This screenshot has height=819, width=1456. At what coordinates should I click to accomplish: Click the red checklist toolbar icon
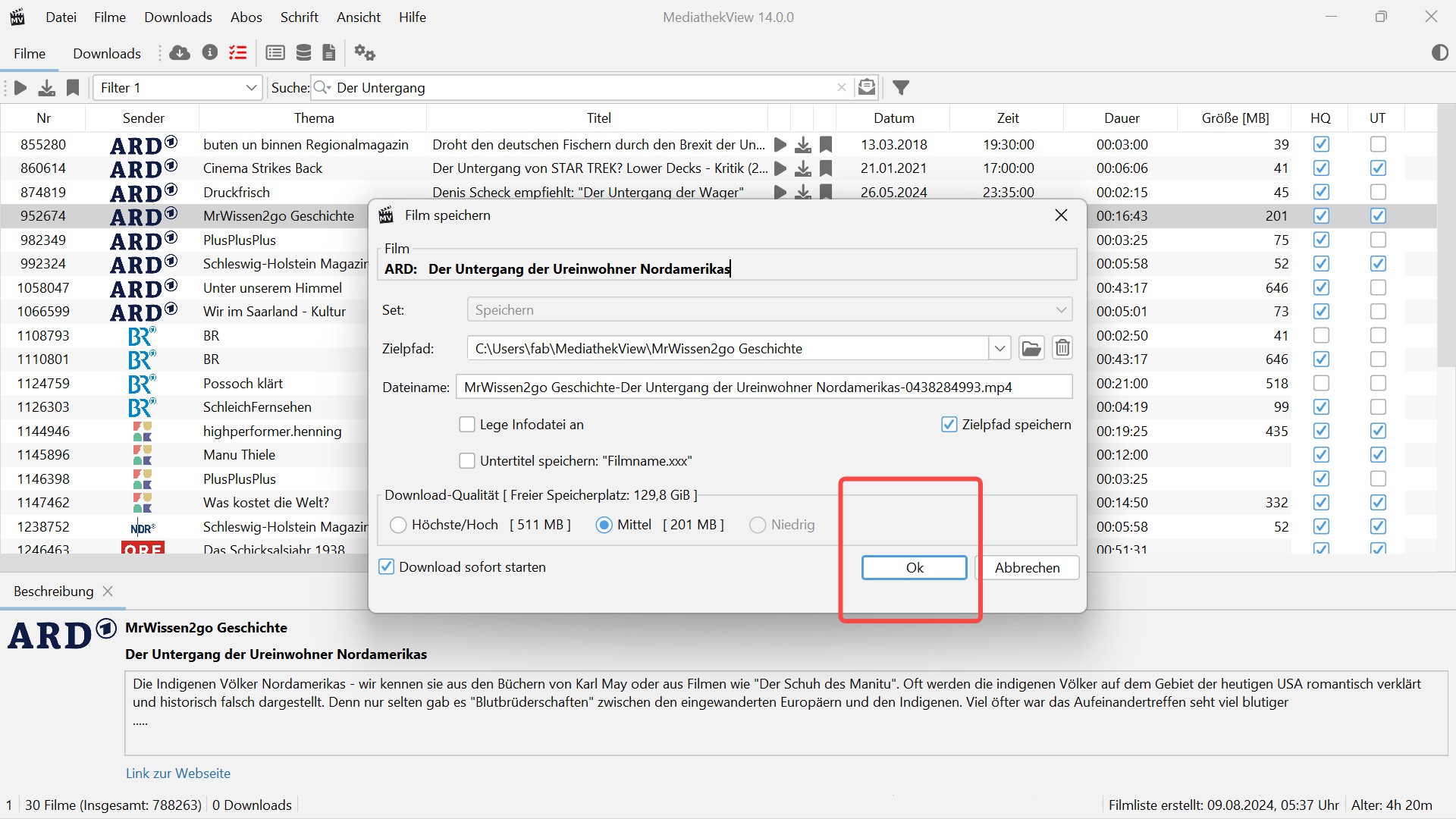[238, 52]
